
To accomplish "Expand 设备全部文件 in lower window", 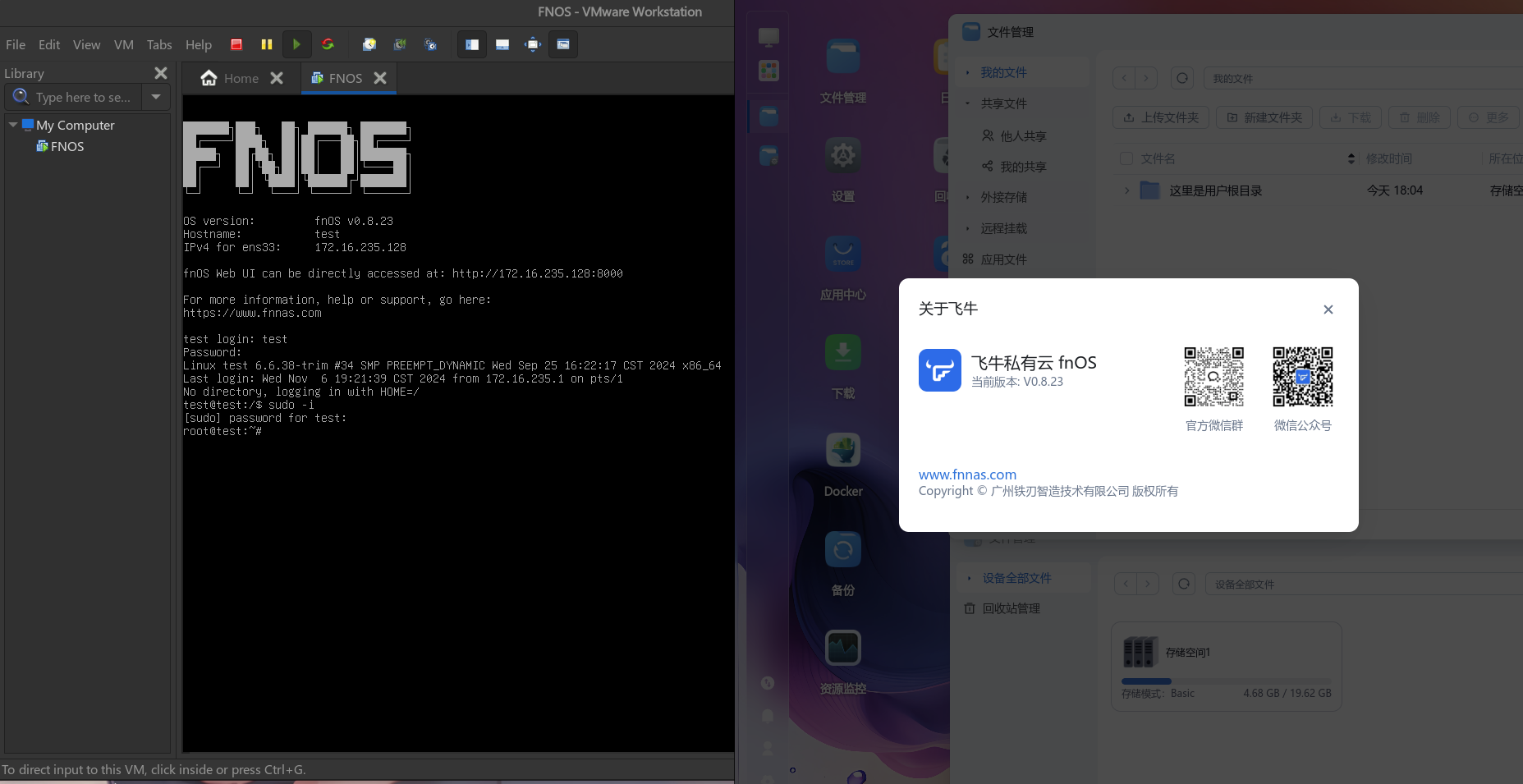I will point(970,578).
